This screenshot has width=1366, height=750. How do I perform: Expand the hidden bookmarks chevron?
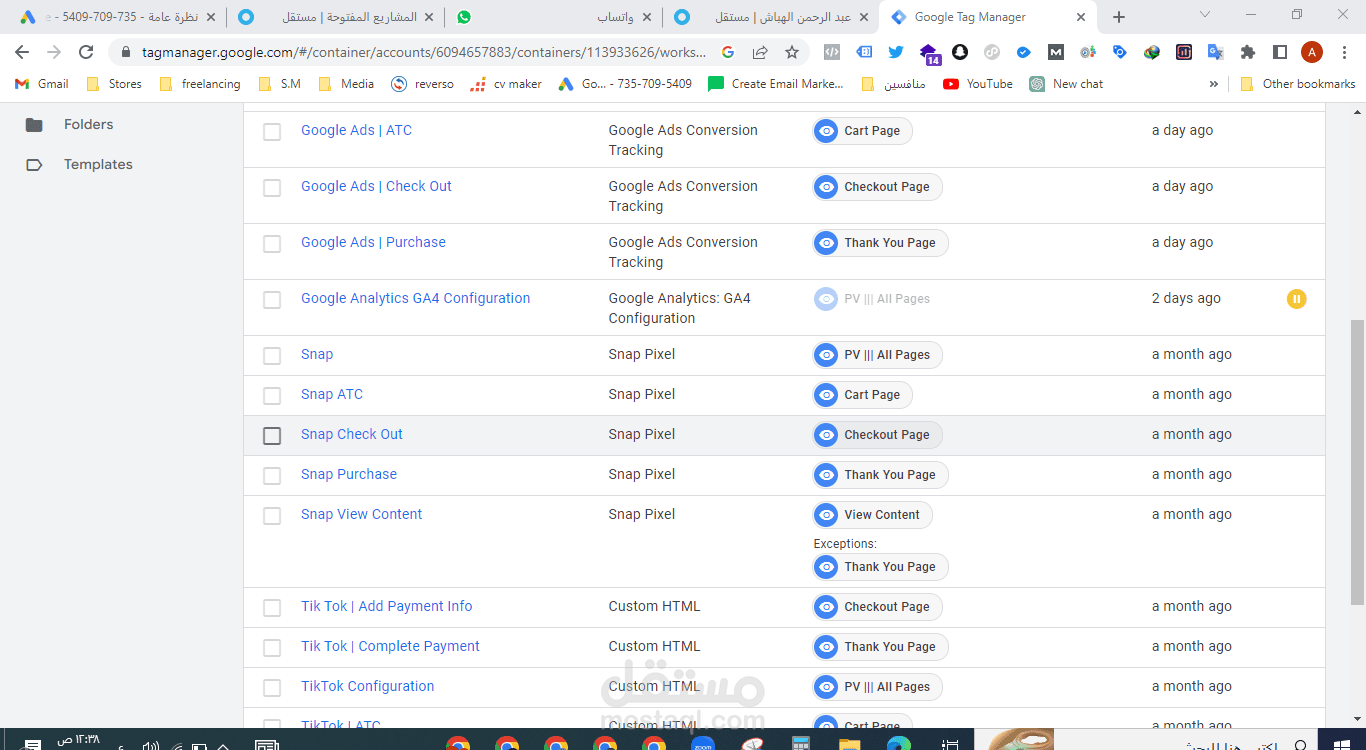[1214, 84]
